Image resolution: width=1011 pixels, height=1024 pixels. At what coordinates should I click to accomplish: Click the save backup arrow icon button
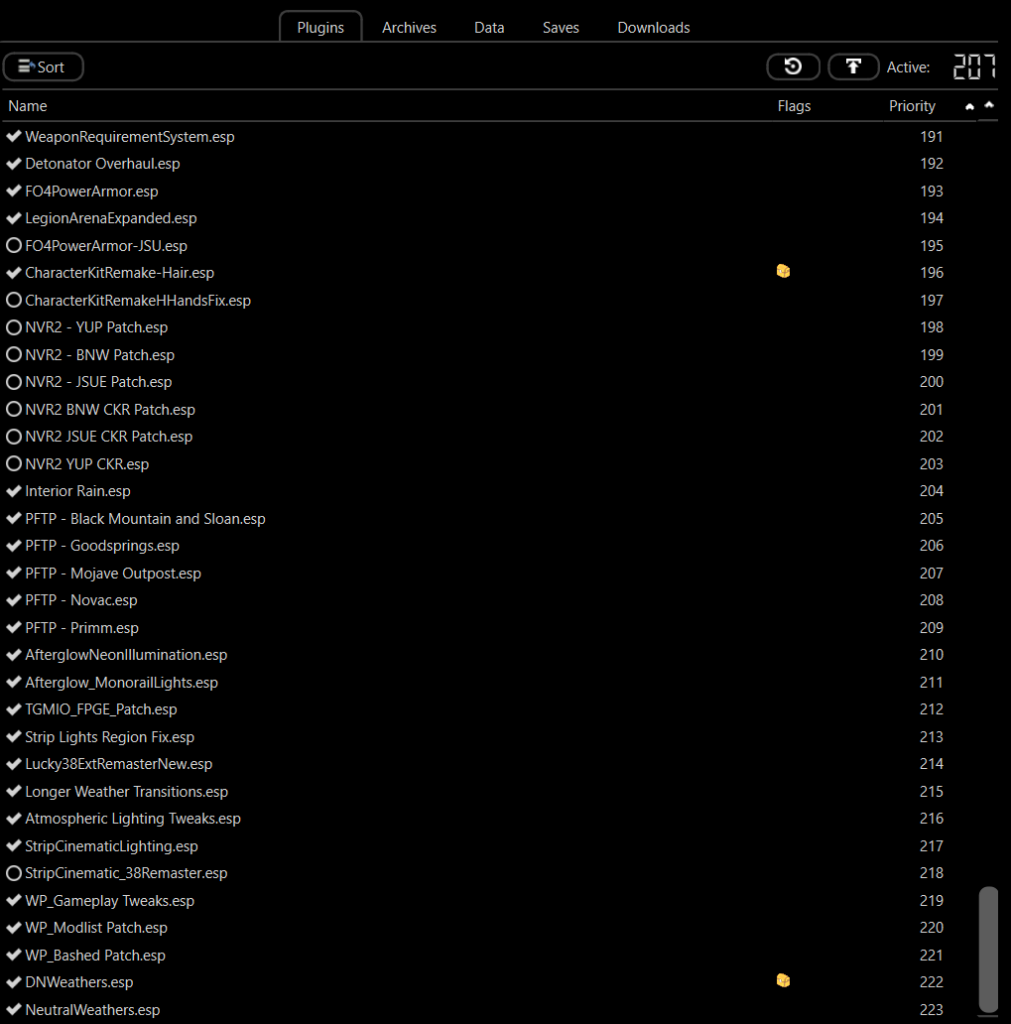[853, 67]
